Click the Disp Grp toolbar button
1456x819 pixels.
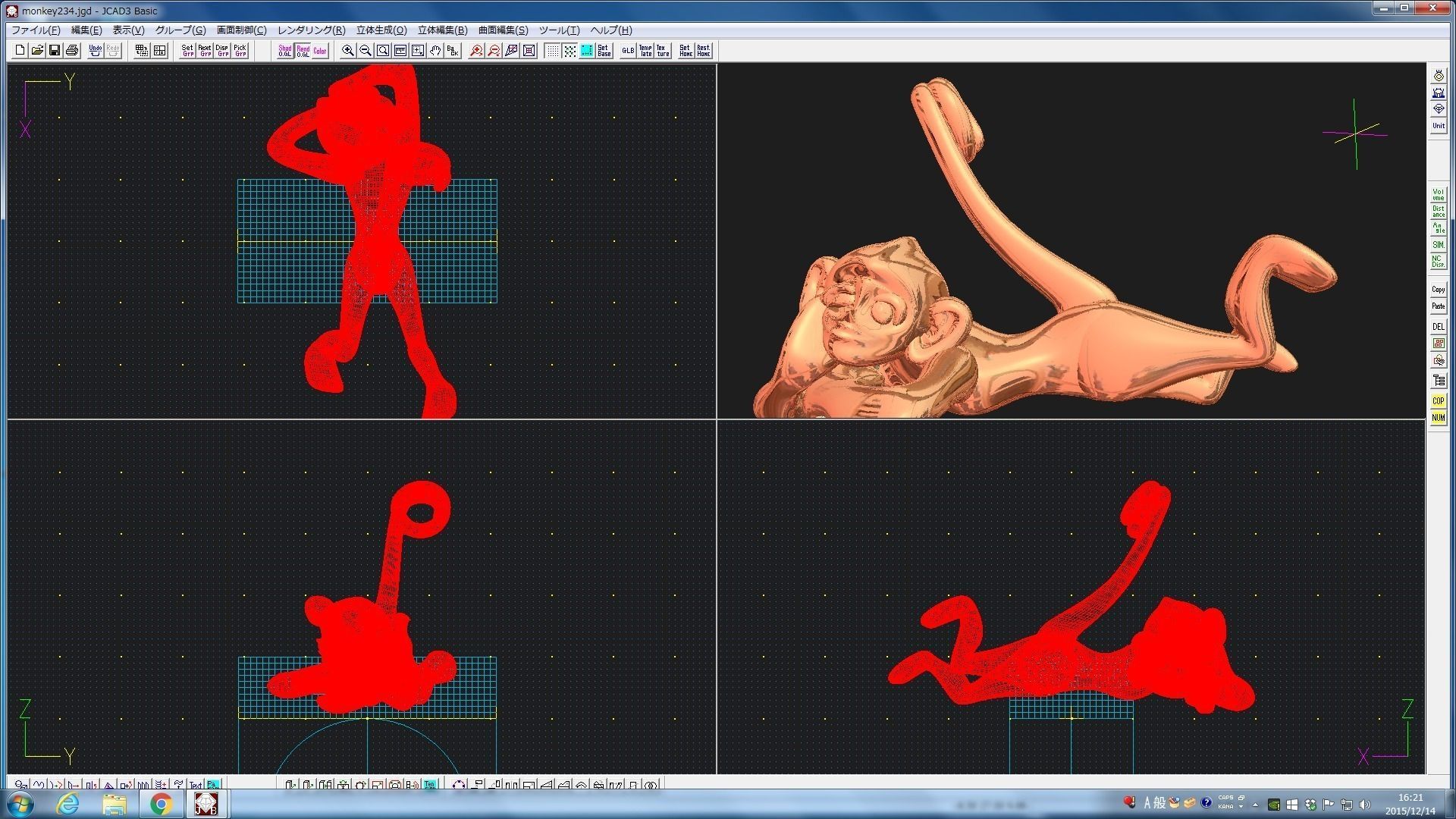pyautogui.click(x=222, y=51)
